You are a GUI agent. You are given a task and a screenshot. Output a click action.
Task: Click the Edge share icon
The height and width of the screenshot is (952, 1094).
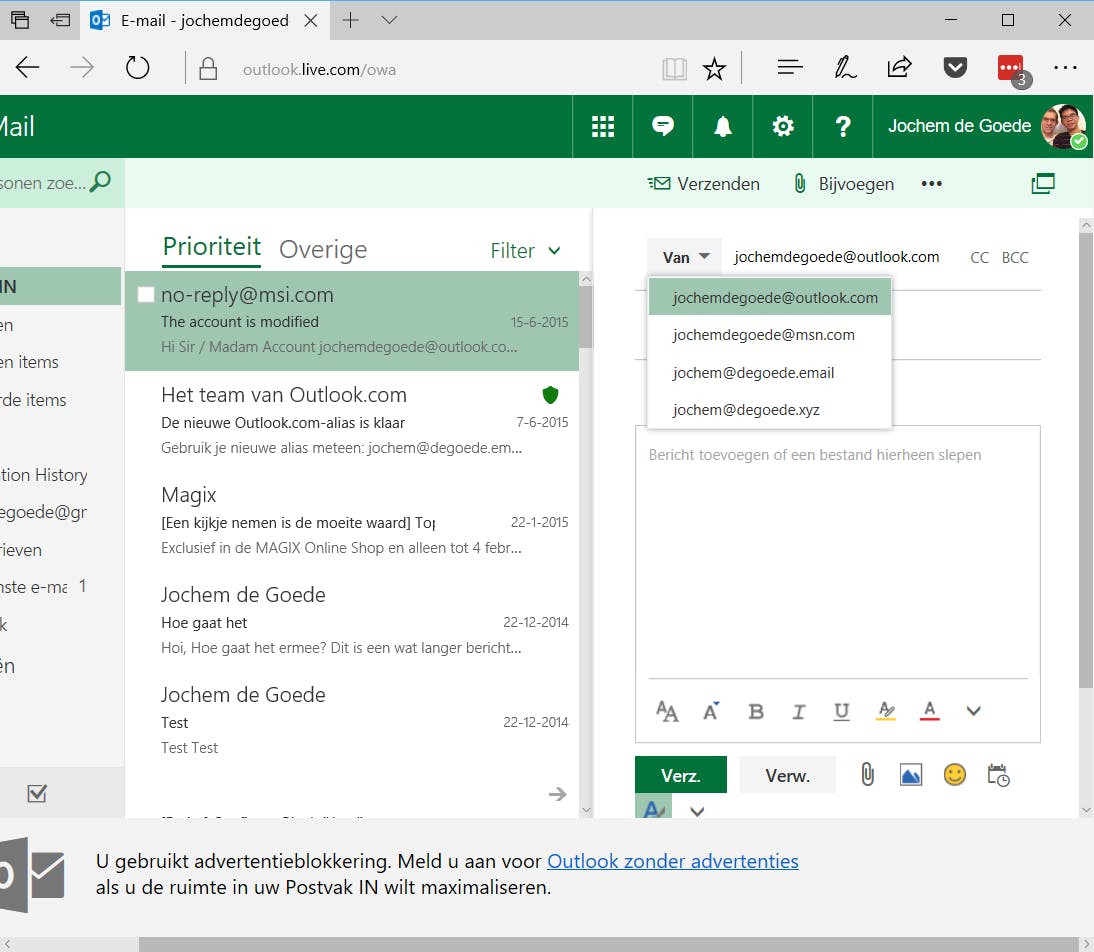(899, 67)
